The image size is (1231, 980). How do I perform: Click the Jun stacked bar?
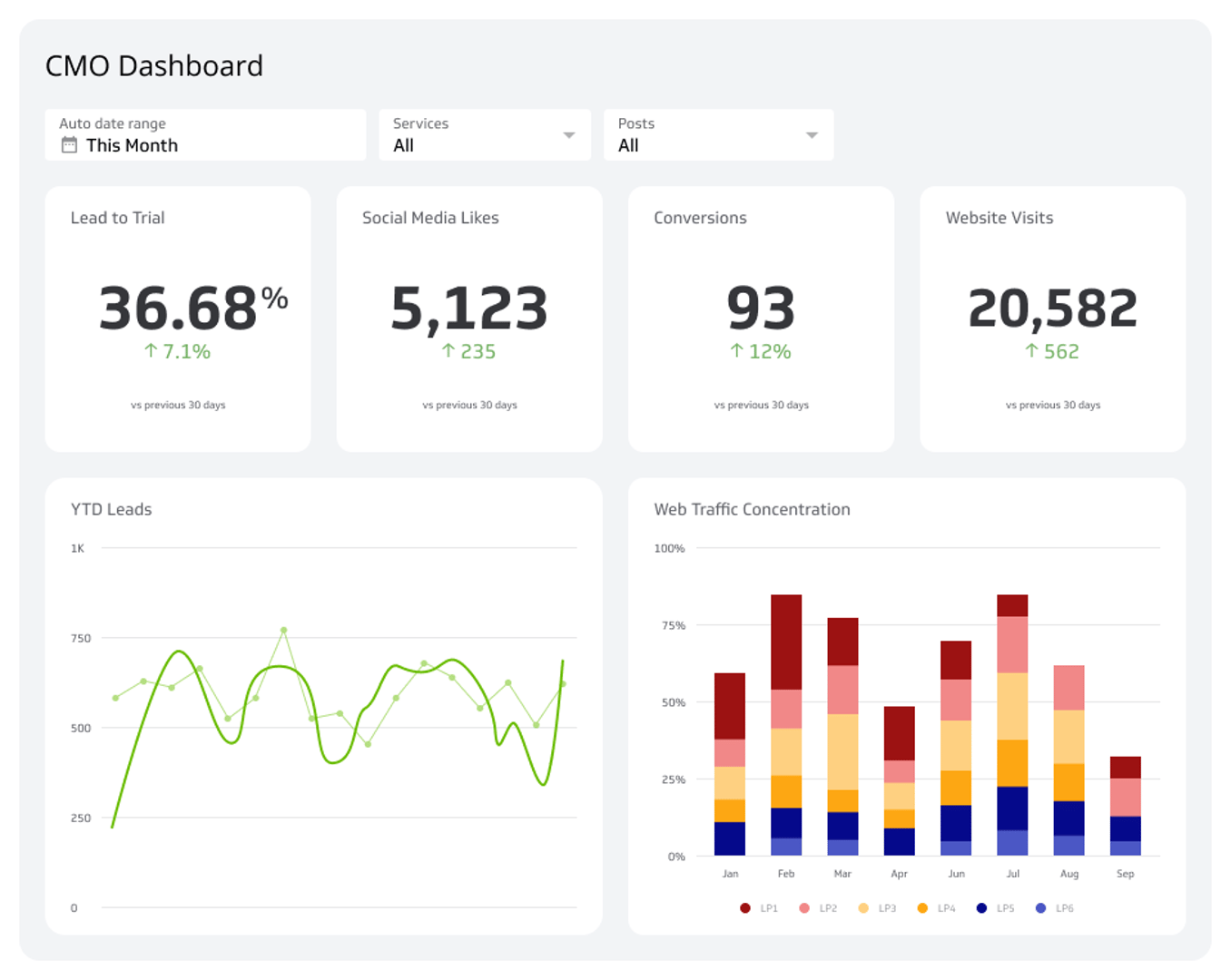[956, 749]
